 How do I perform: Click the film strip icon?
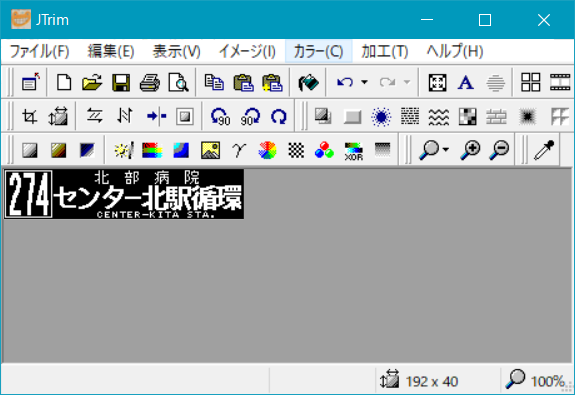click(x=560, y=82)
